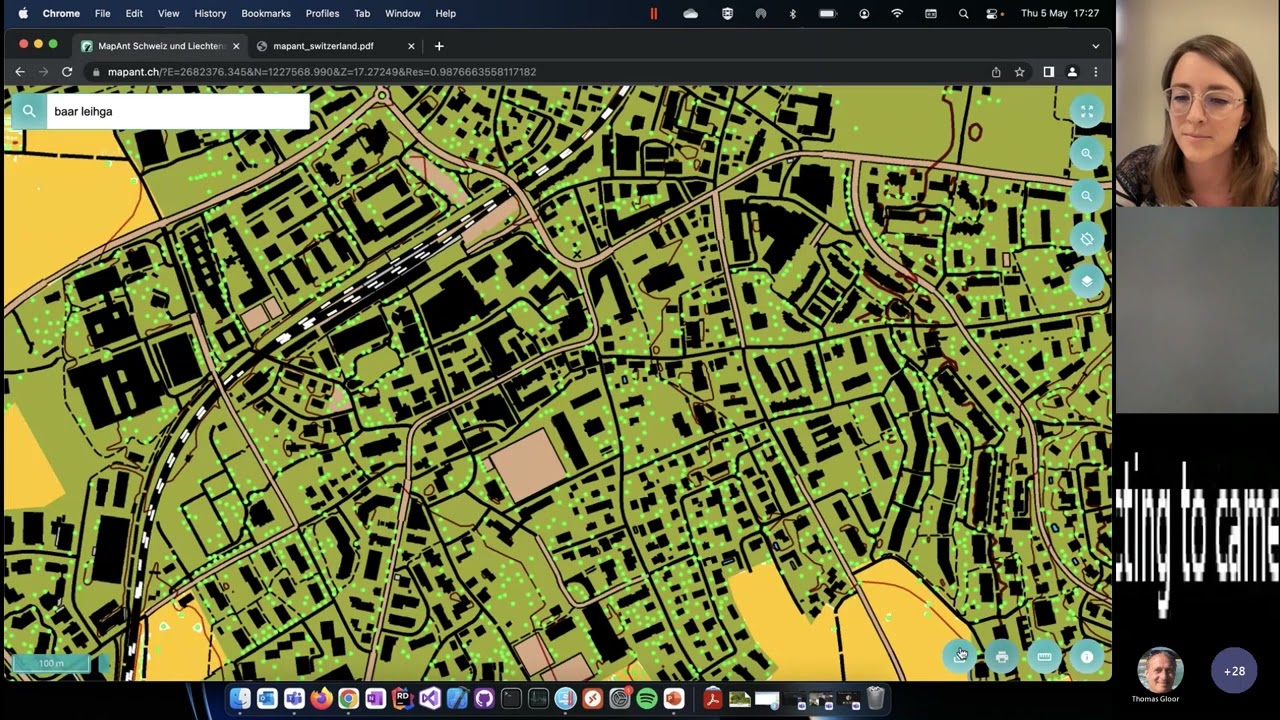Image resolution: width=1280 pixels, height=720 pixels.
Task: Click the 'baar leihga' search field
Action: click(x=178, y=111)
